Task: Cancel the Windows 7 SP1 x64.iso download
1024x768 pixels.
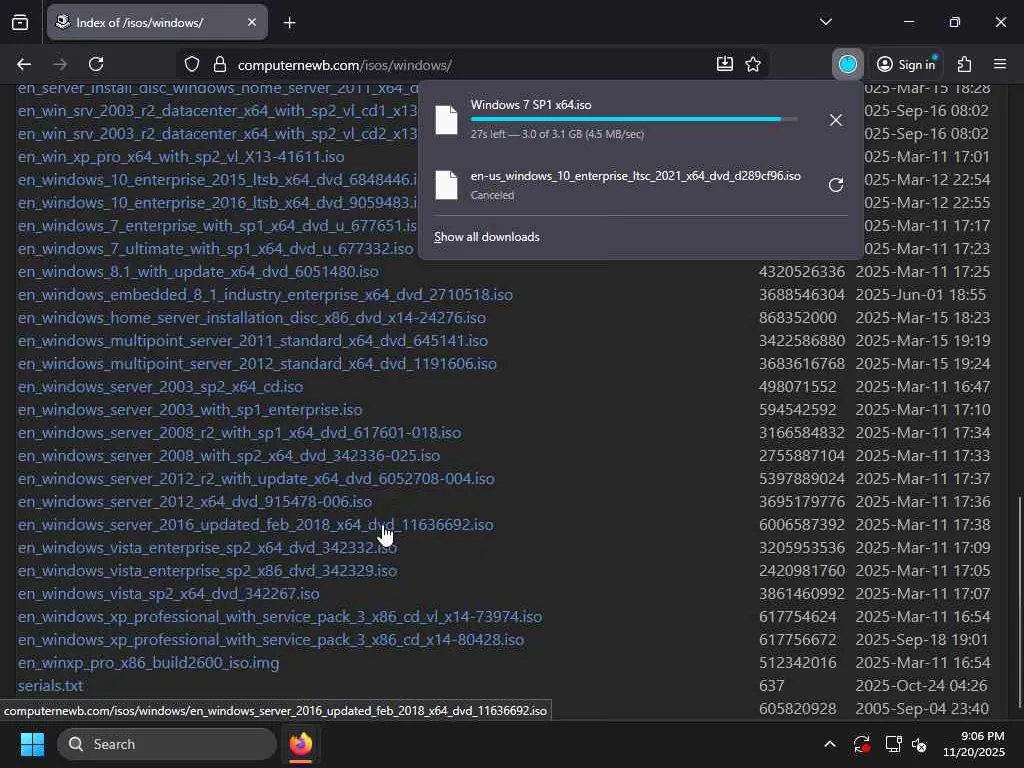Action: (835, 120)
